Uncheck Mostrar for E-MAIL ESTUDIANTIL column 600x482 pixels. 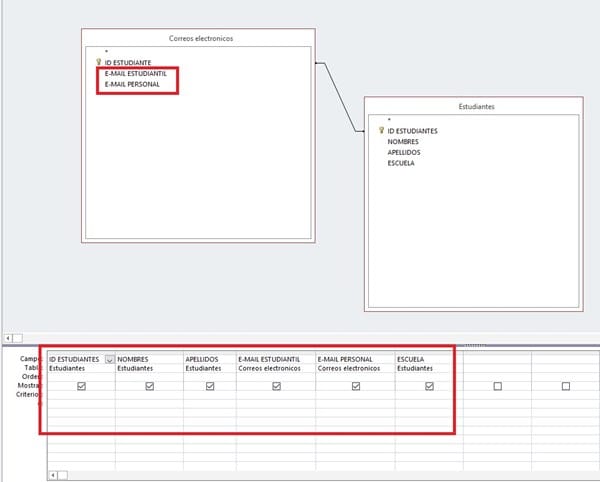[x=276, y=386]
